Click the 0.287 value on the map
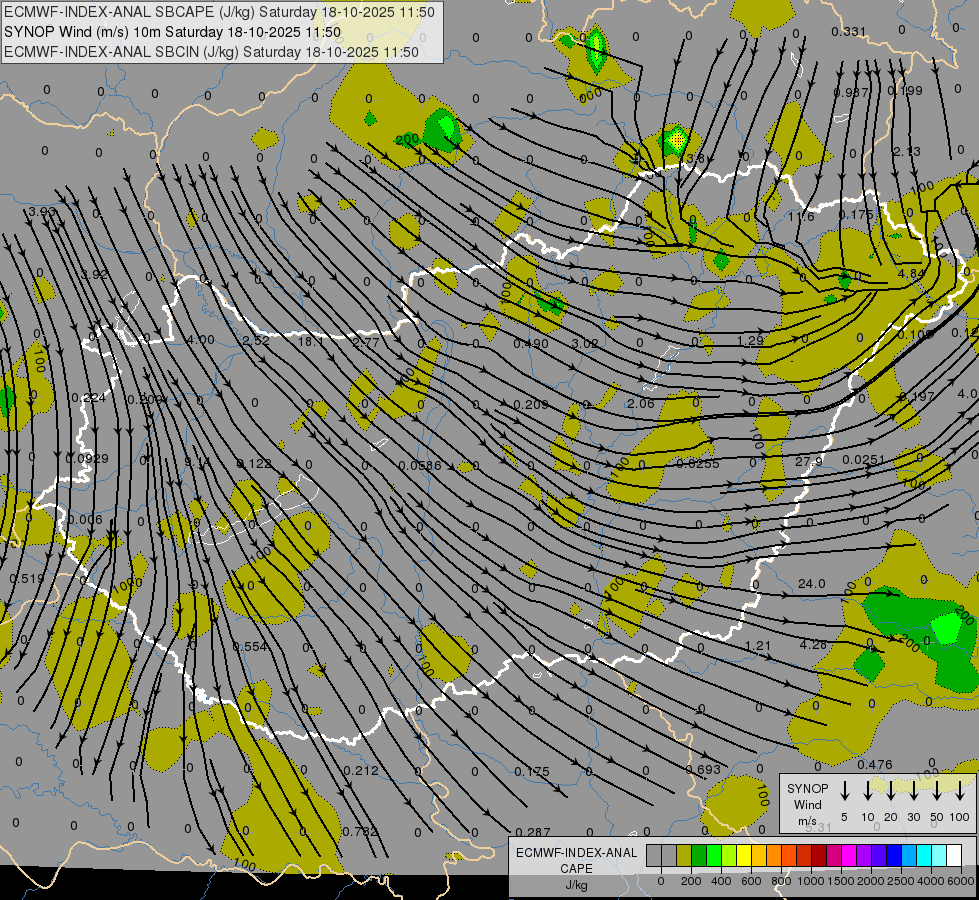 tap(533, 832)
